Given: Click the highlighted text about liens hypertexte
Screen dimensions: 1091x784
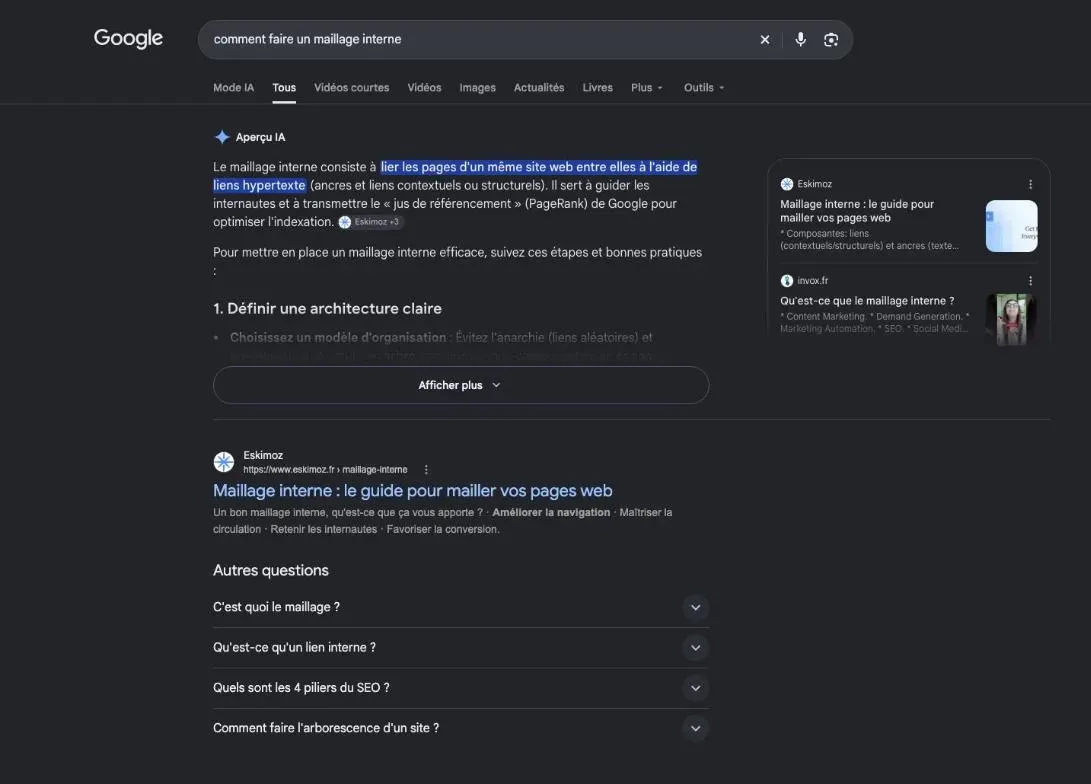Looking at the screenshot, I should click(455, 176).
